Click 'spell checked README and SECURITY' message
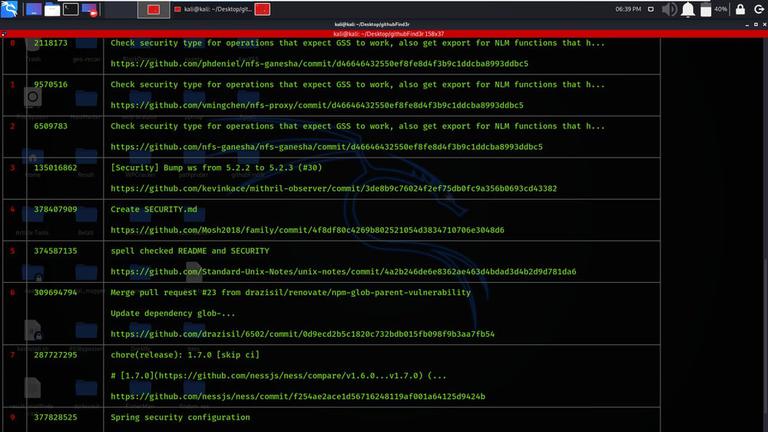This screenshot has width=768, height=432. point(190,251)
